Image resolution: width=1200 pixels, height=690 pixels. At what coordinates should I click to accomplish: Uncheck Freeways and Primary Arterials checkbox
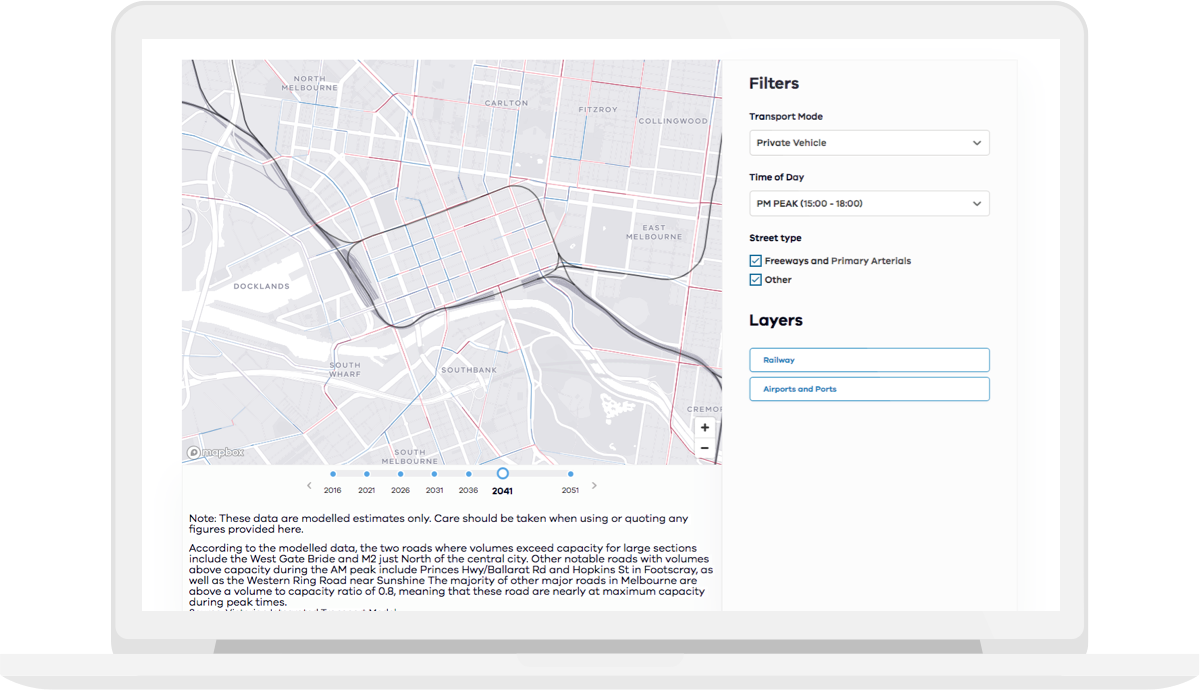[756, 261]
